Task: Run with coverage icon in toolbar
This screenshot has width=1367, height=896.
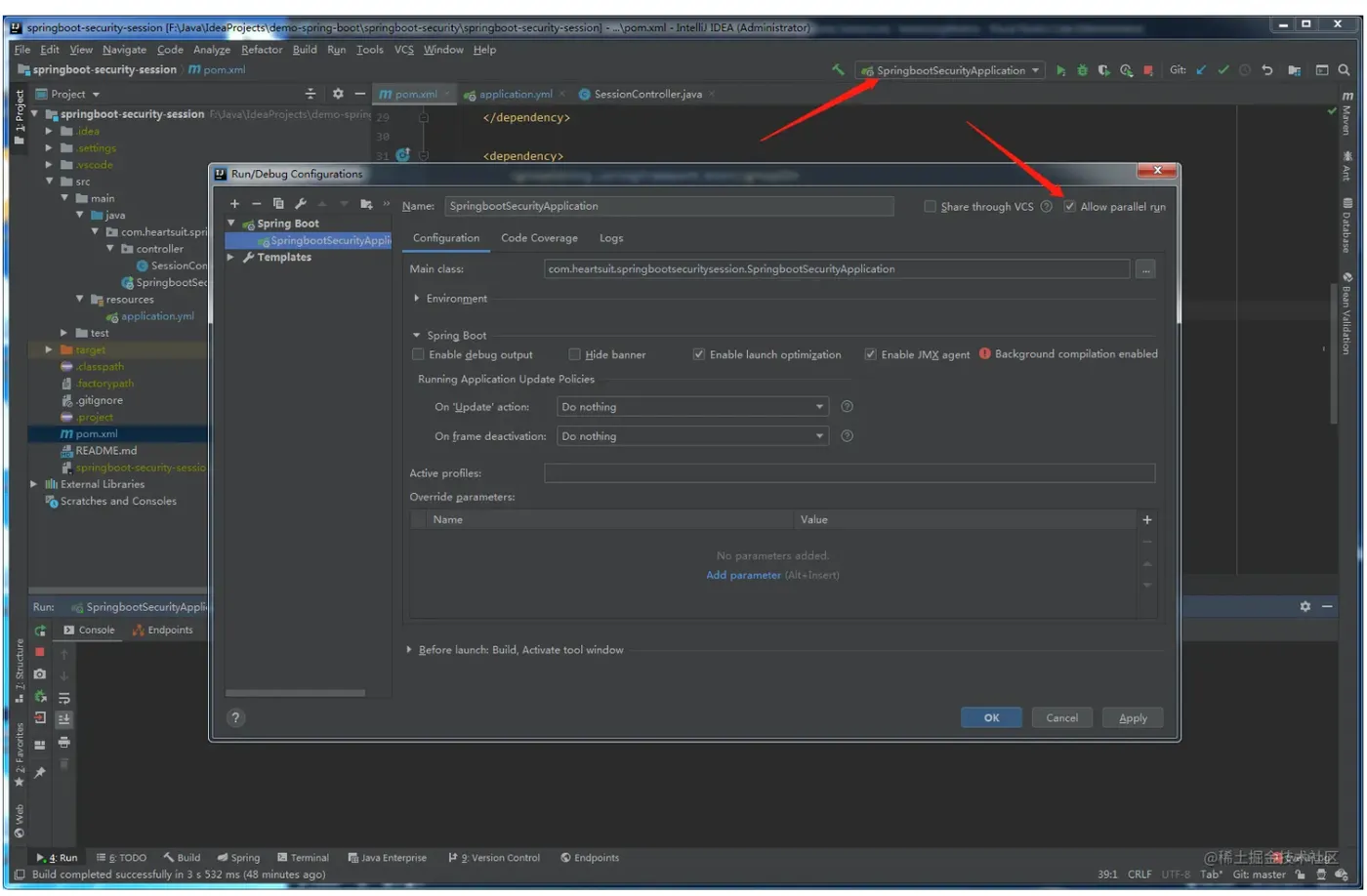Action: [x=1103, y=70]
